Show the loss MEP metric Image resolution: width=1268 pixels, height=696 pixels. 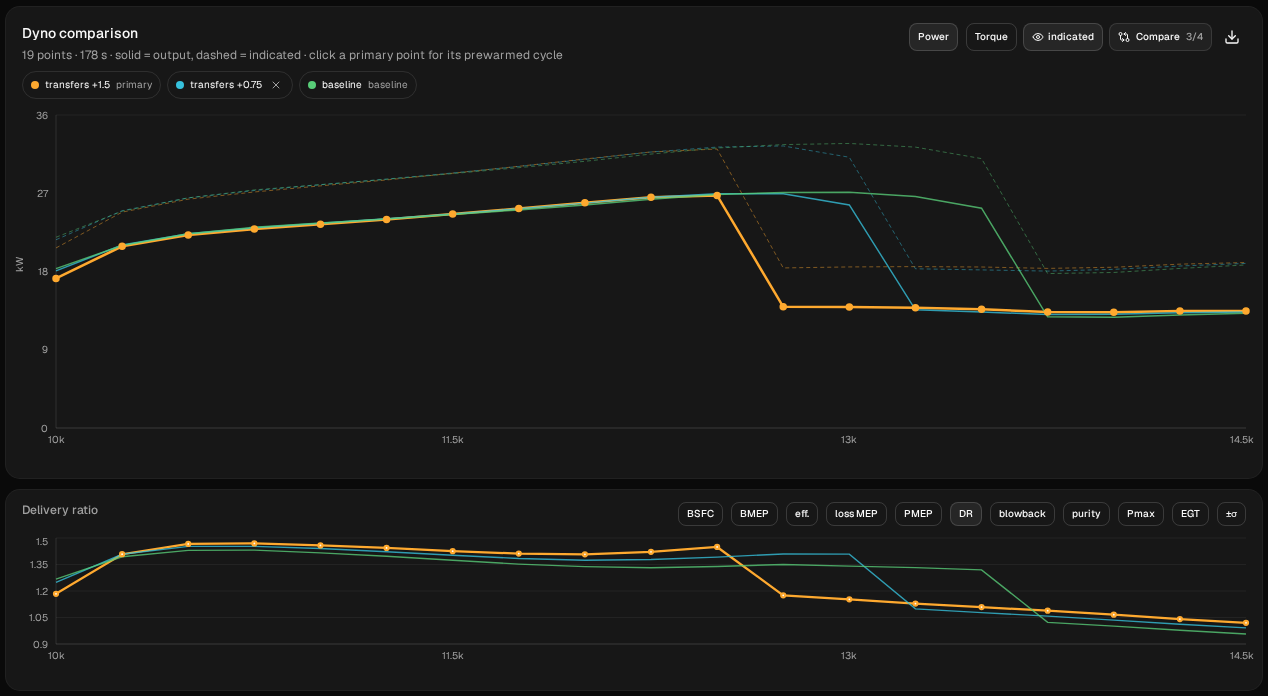click(856, 514)
